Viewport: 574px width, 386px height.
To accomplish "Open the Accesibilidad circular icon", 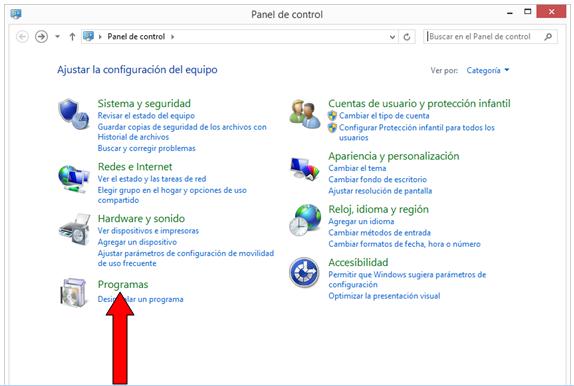I will [x=304, y=272].
